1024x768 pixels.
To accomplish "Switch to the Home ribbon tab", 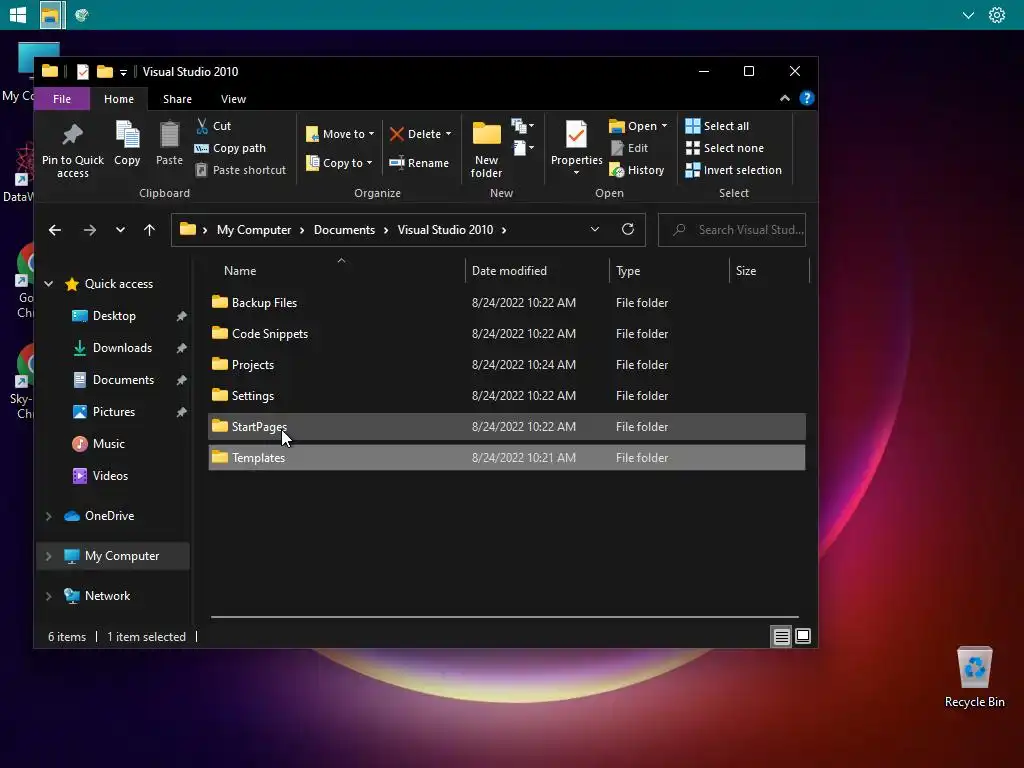I will pyautogui.click(x=119, y=99).
